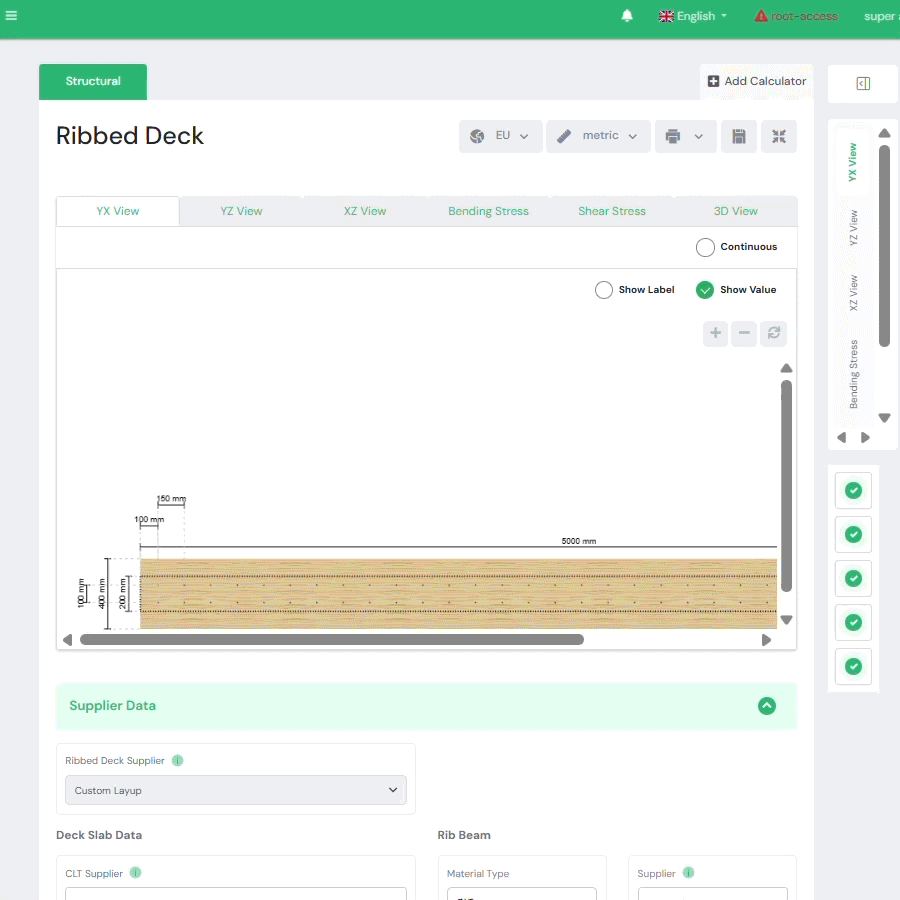
Task: Click the save disk icon
Action: click(738, 137)
